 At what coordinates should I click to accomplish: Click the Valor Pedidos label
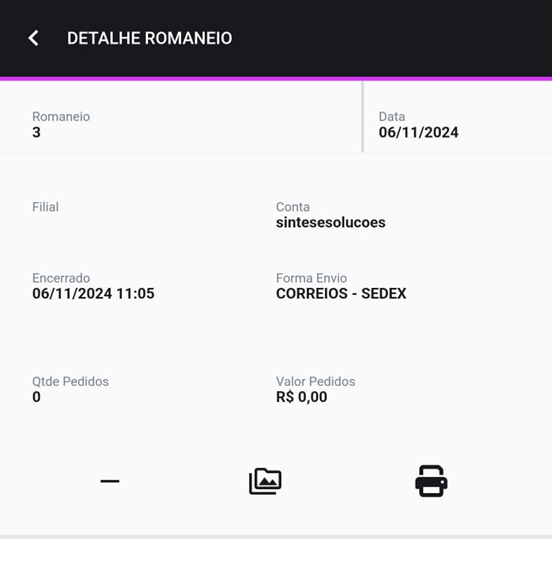tap(315, 381)
